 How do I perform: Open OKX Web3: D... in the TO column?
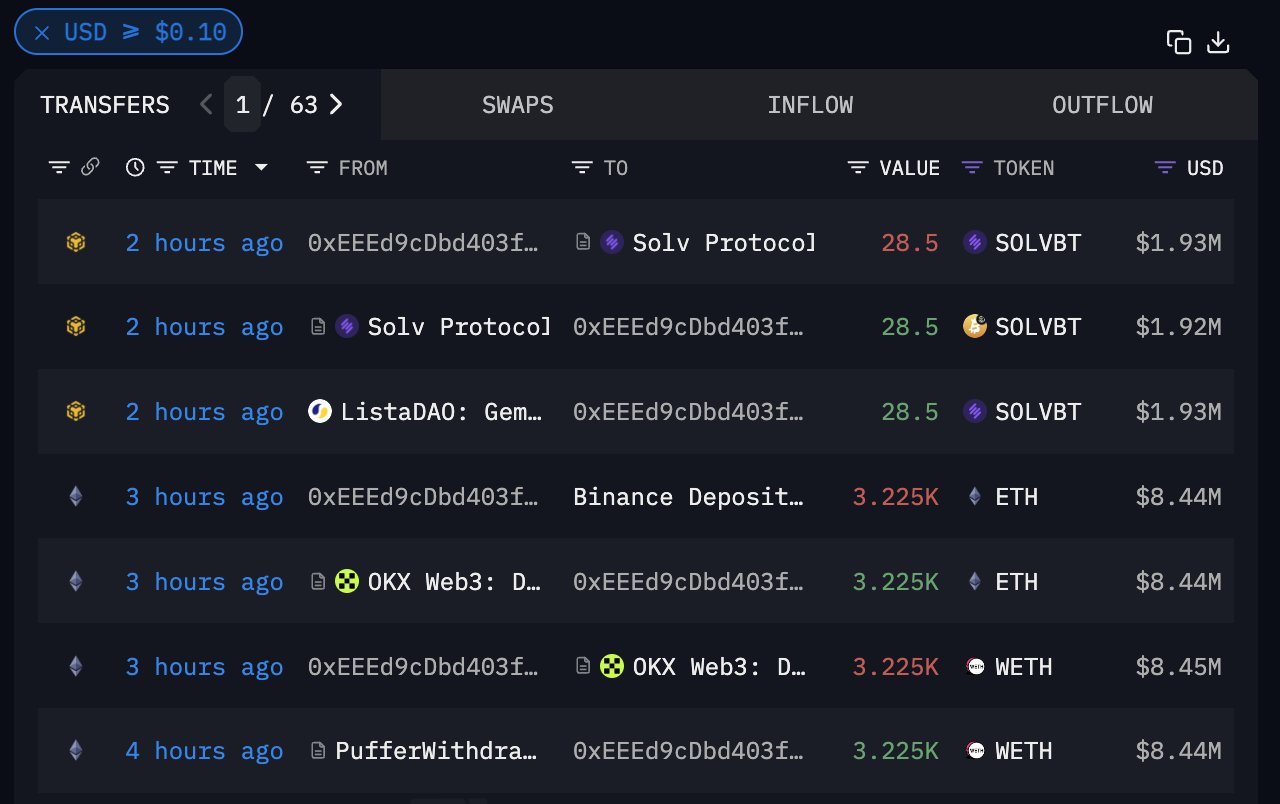coord(720,667)
